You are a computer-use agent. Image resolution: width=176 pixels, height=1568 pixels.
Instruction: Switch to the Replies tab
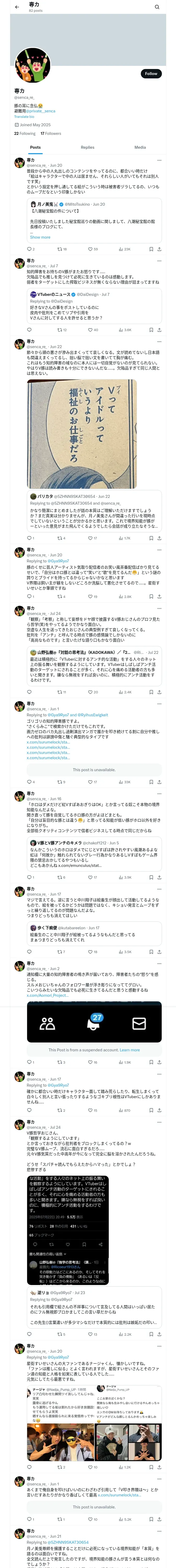pyautogui.click(x=87, y=147)
